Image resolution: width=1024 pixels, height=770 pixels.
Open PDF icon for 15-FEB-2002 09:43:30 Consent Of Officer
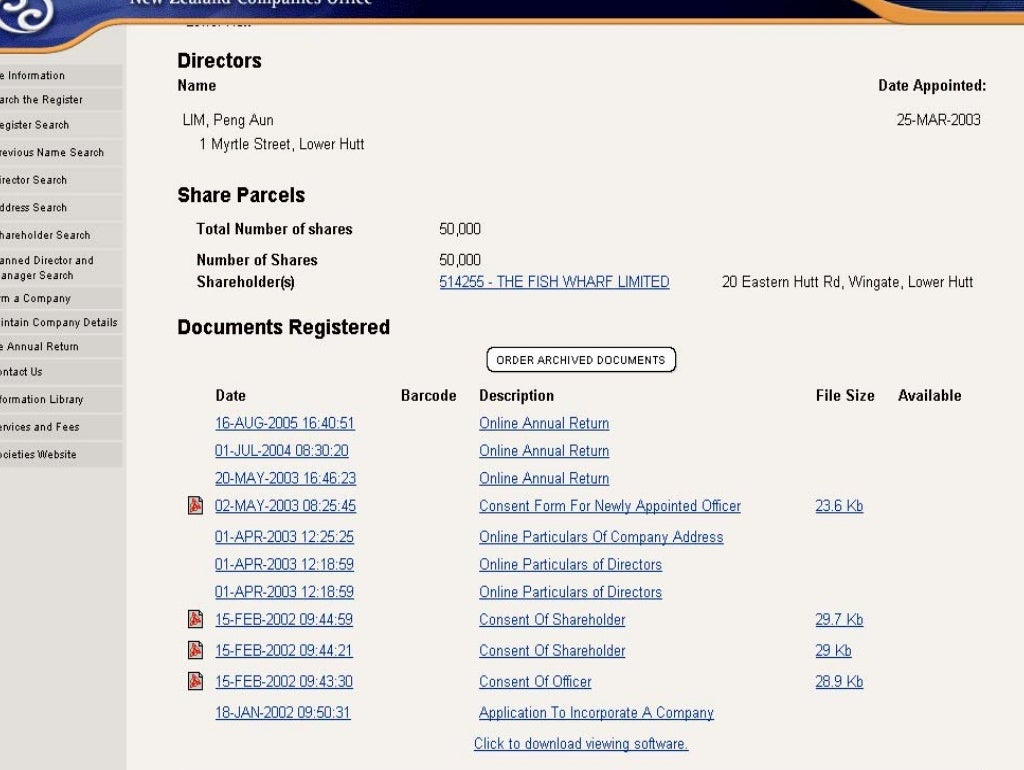195,681
